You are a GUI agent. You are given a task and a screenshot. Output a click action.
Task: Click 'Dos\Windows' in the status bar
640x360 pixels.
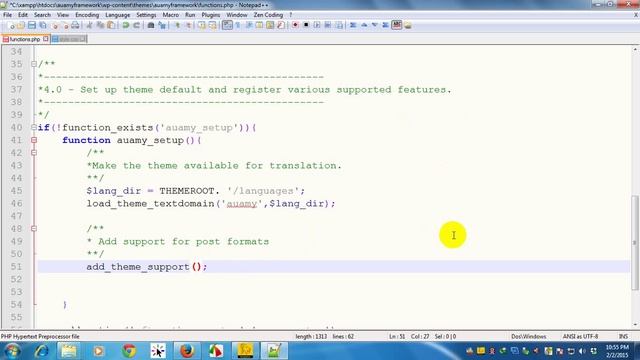[x=529, y=336]
